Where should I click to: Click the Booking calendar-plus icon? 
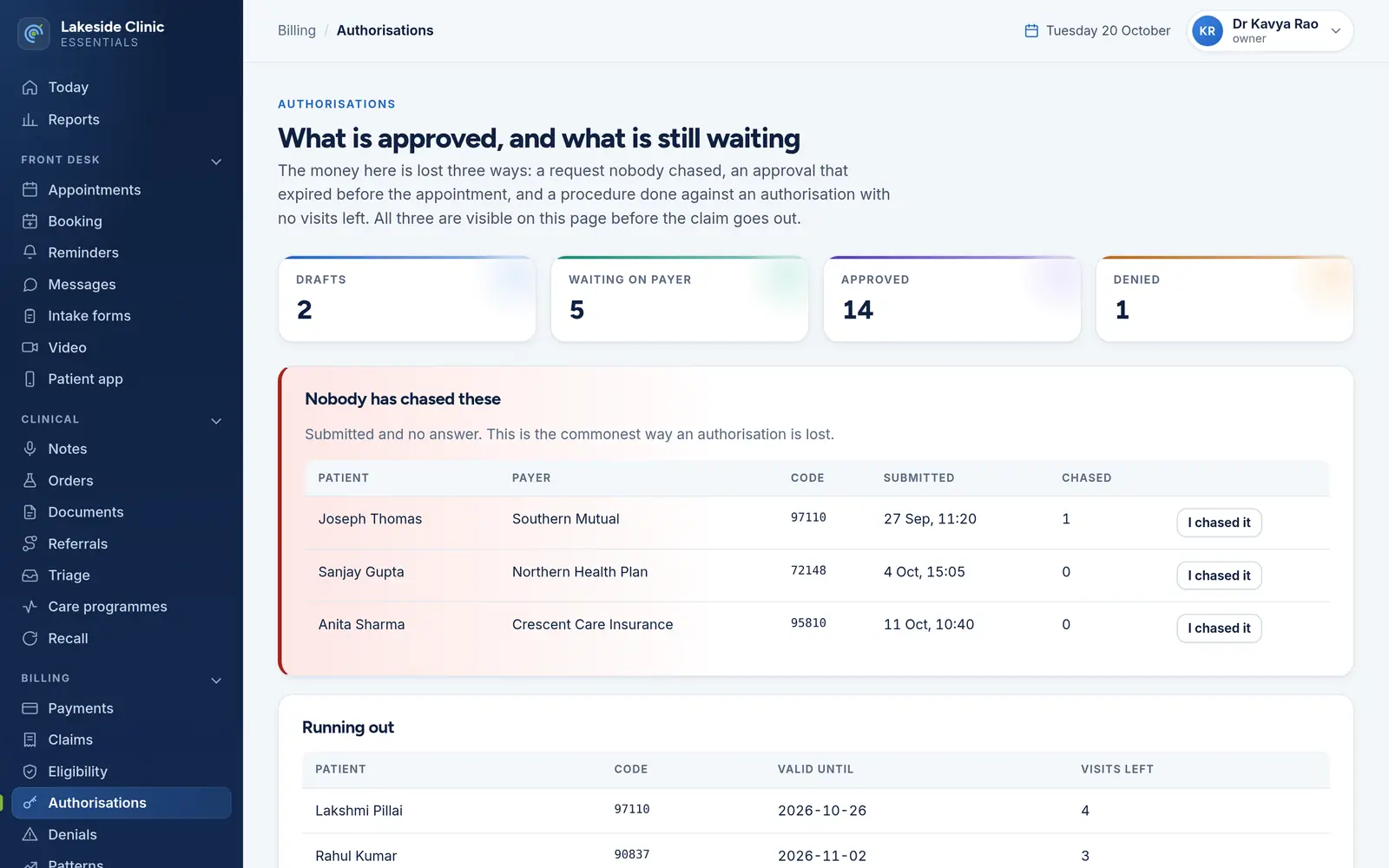coord(30,221)
